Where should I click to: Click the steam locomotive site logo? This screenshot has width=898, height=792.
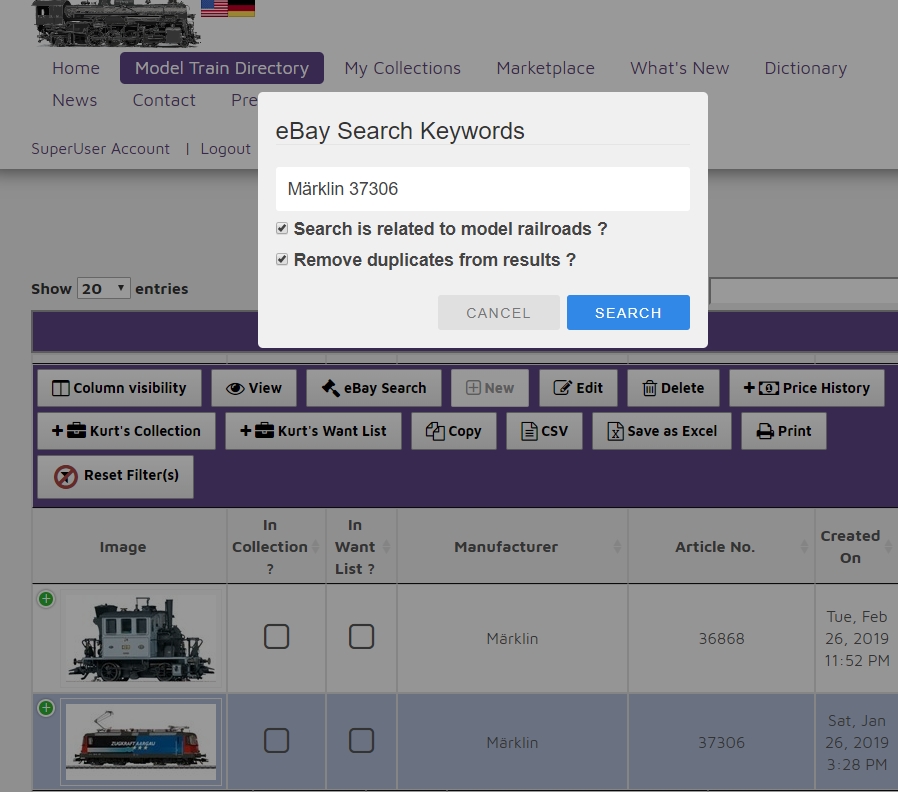[x=117, y=23]
